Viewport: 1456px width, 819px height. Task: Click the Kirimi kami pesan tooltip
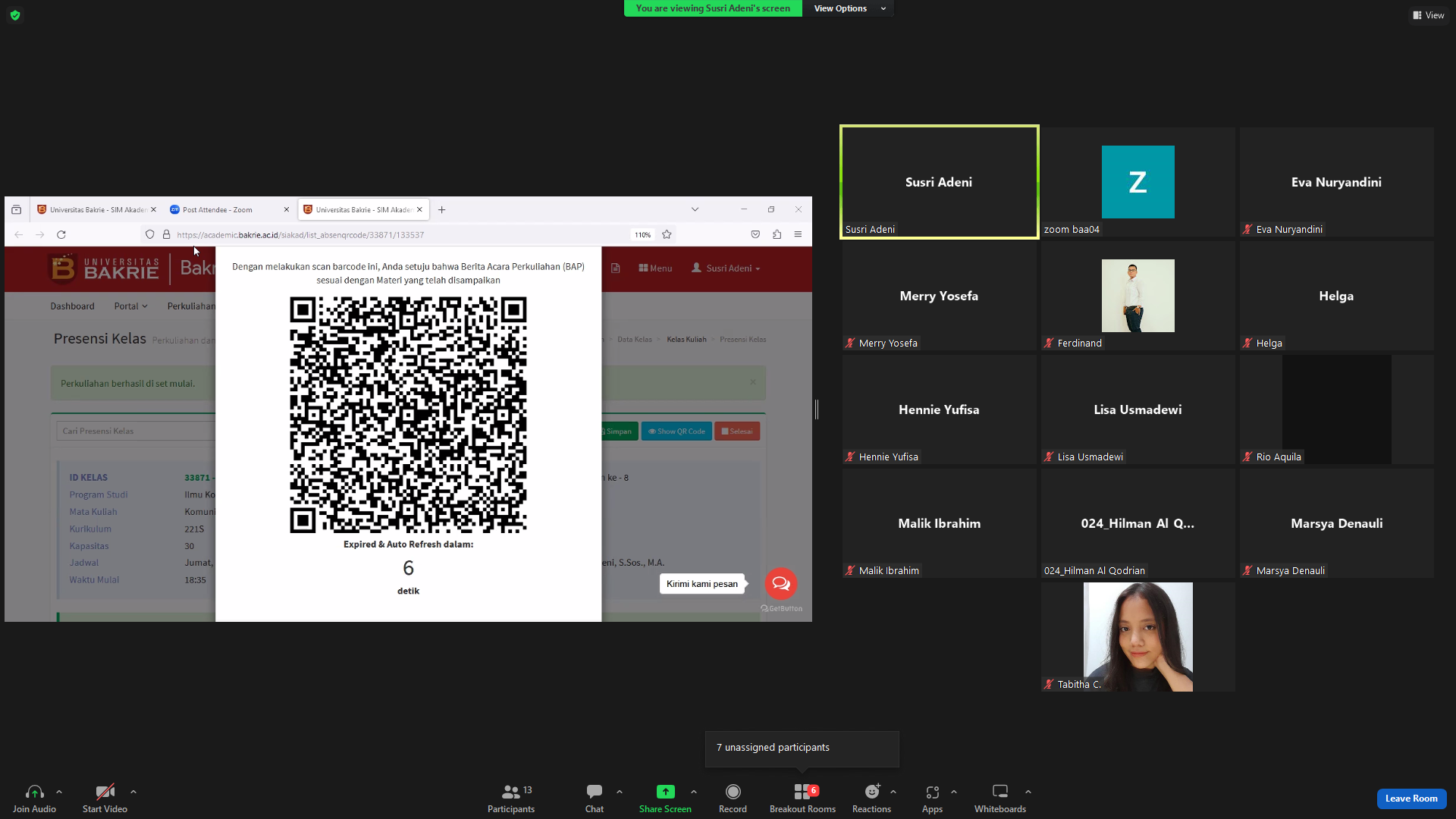(x=702, y=584)
